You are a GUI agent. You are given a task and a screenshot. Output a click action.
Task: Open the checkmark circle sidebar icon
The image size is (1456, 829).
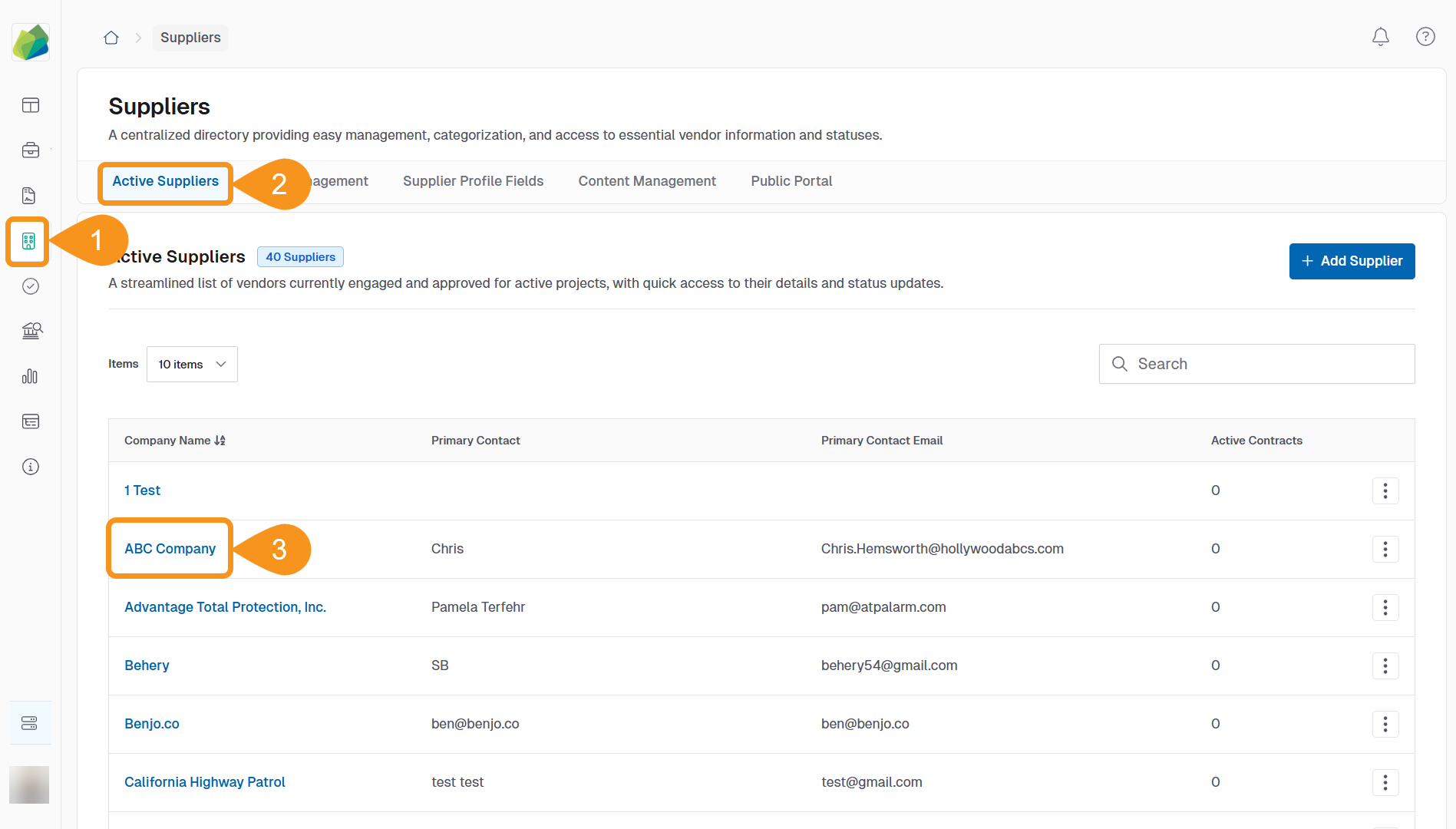[x=31, y=286]
